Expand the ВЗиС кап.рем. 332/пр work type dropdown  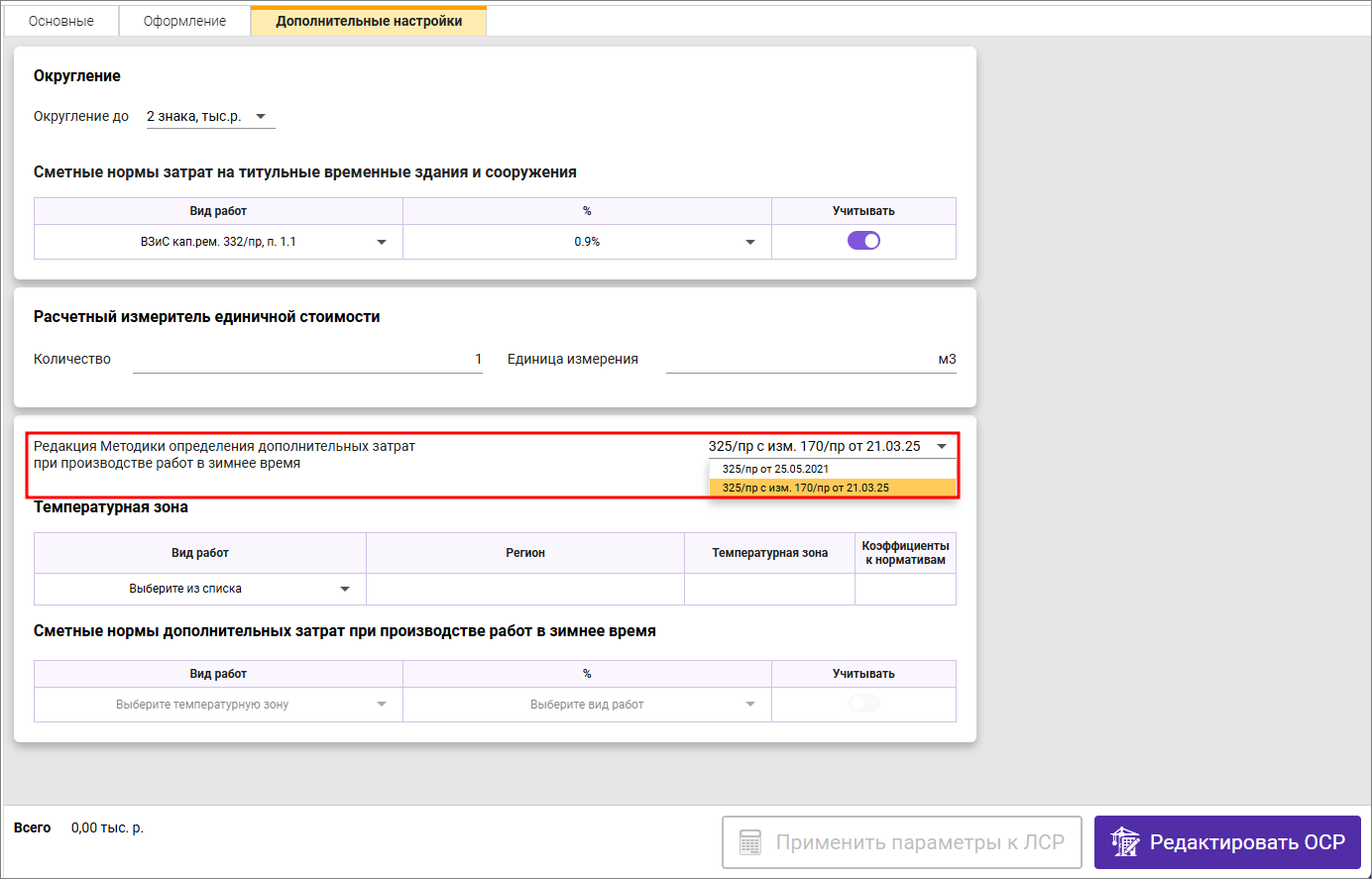[x=382, y=242]
